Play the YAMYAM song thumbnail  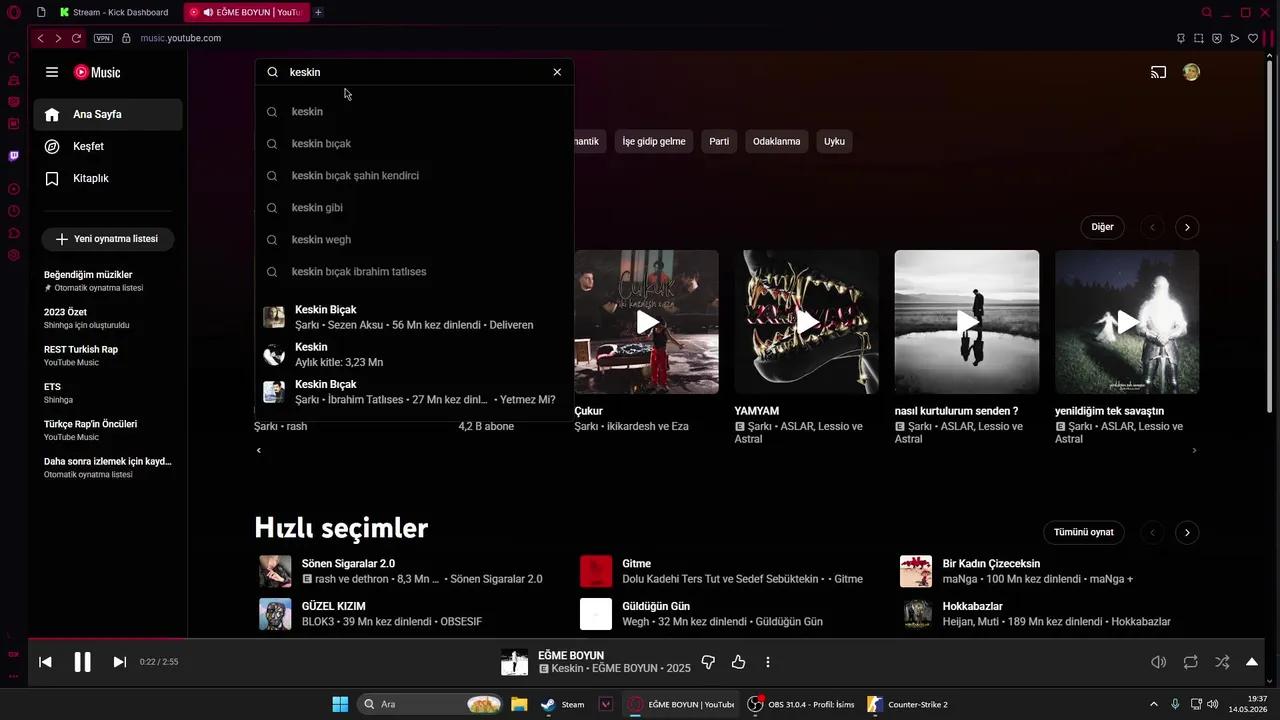(x=807, y=322)
